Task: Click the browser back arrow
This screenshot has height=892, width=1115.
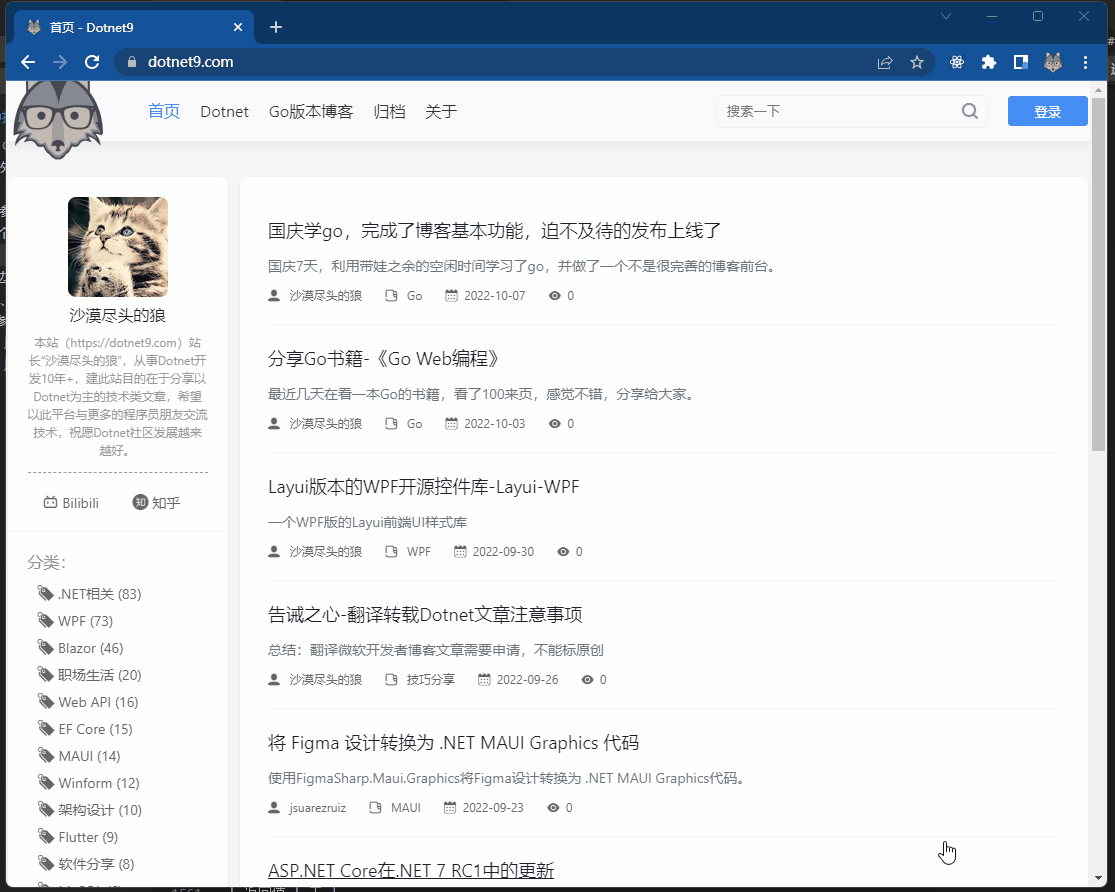Action: coord(28,62)
